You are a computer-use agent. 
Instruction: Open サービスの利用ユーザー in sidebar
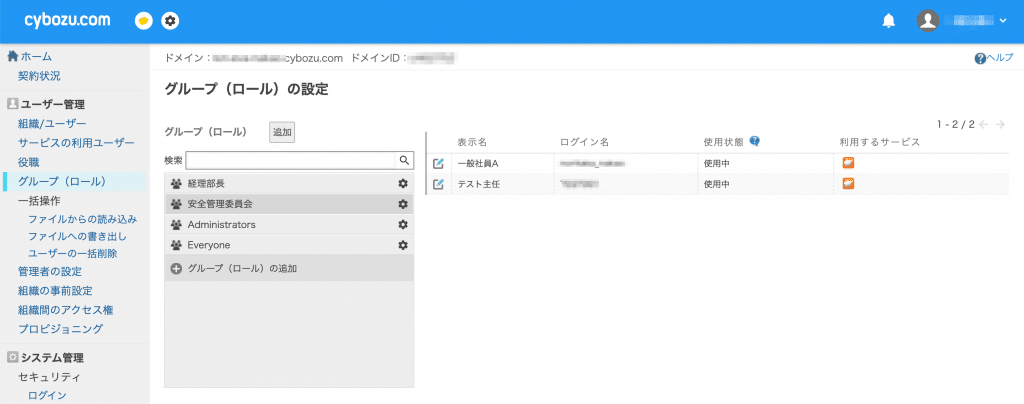76,143
